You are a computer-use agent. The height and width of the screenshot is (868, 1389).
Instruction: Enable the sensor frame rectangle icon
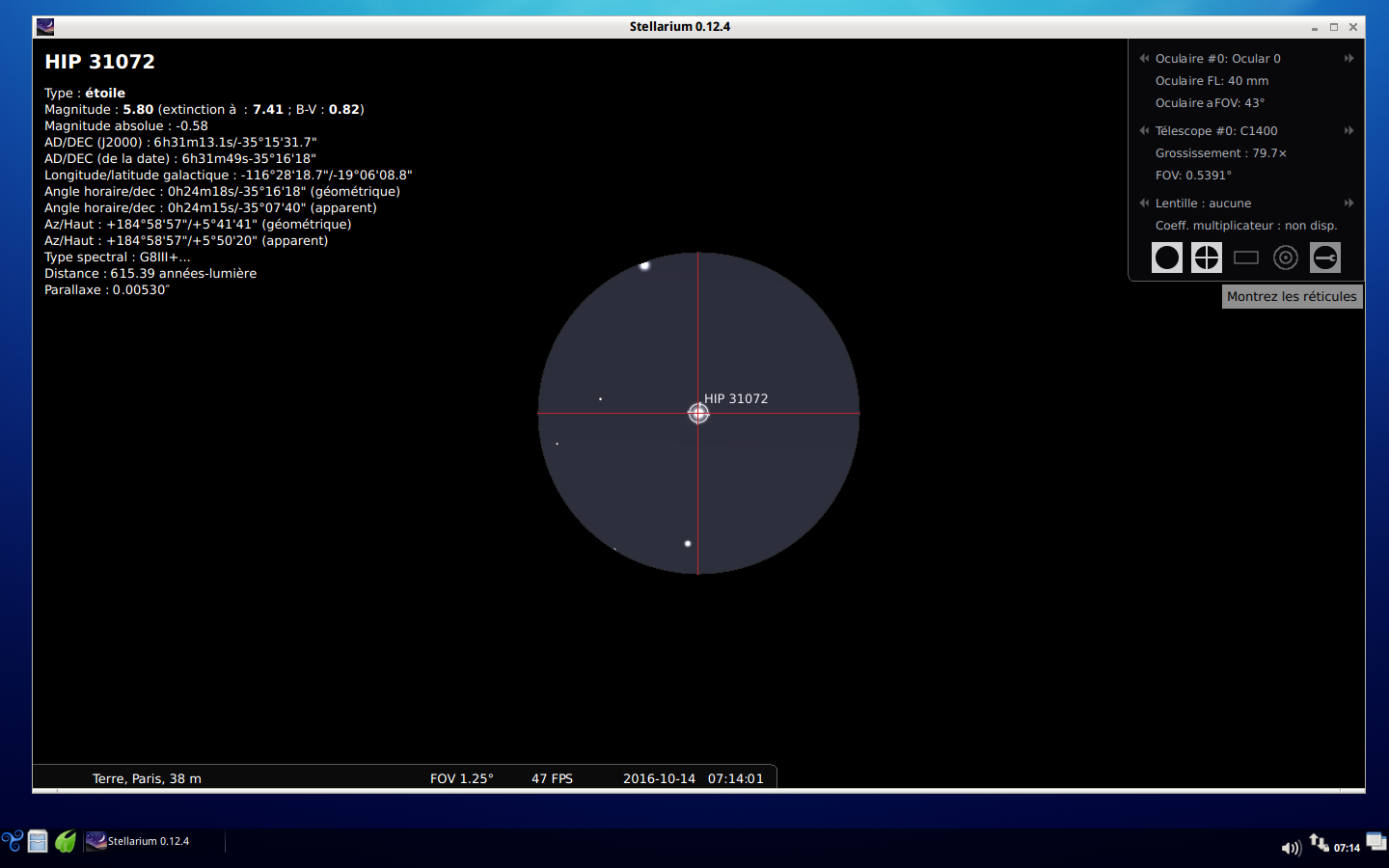1246,258
